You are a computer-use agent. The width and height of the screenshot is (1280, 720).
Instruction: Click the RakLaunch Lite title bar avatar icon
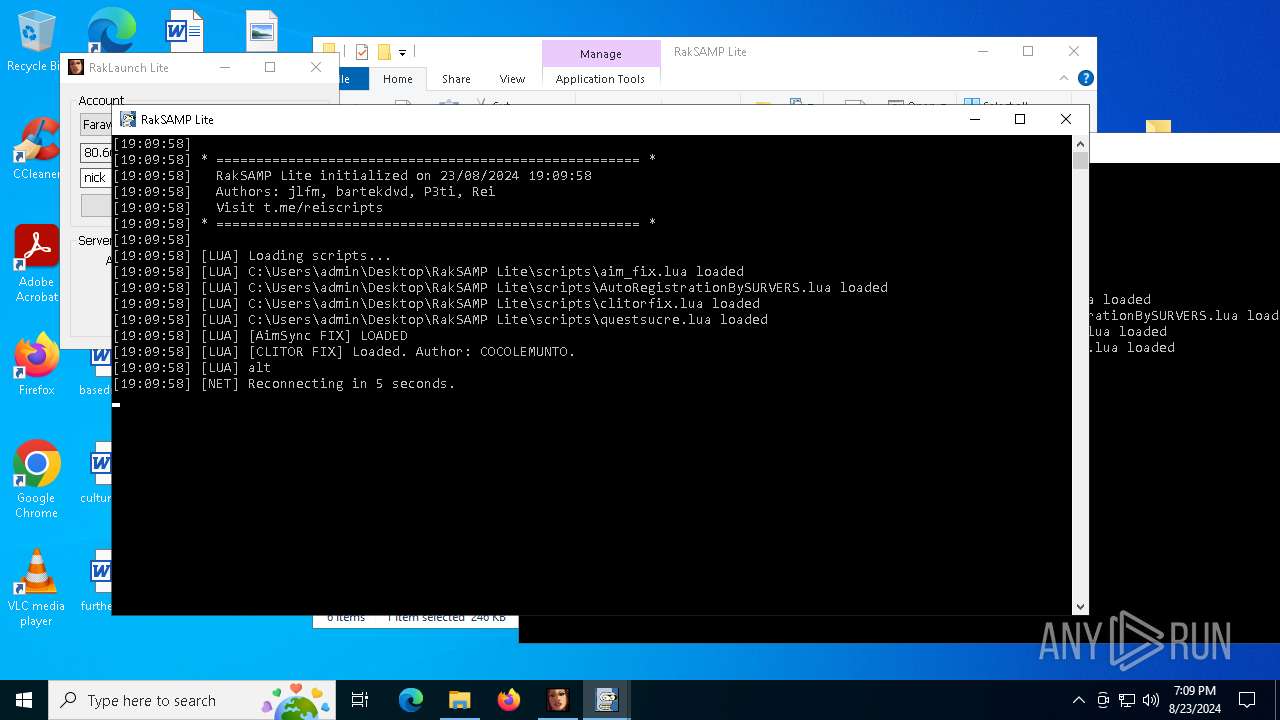coord(76,67)
